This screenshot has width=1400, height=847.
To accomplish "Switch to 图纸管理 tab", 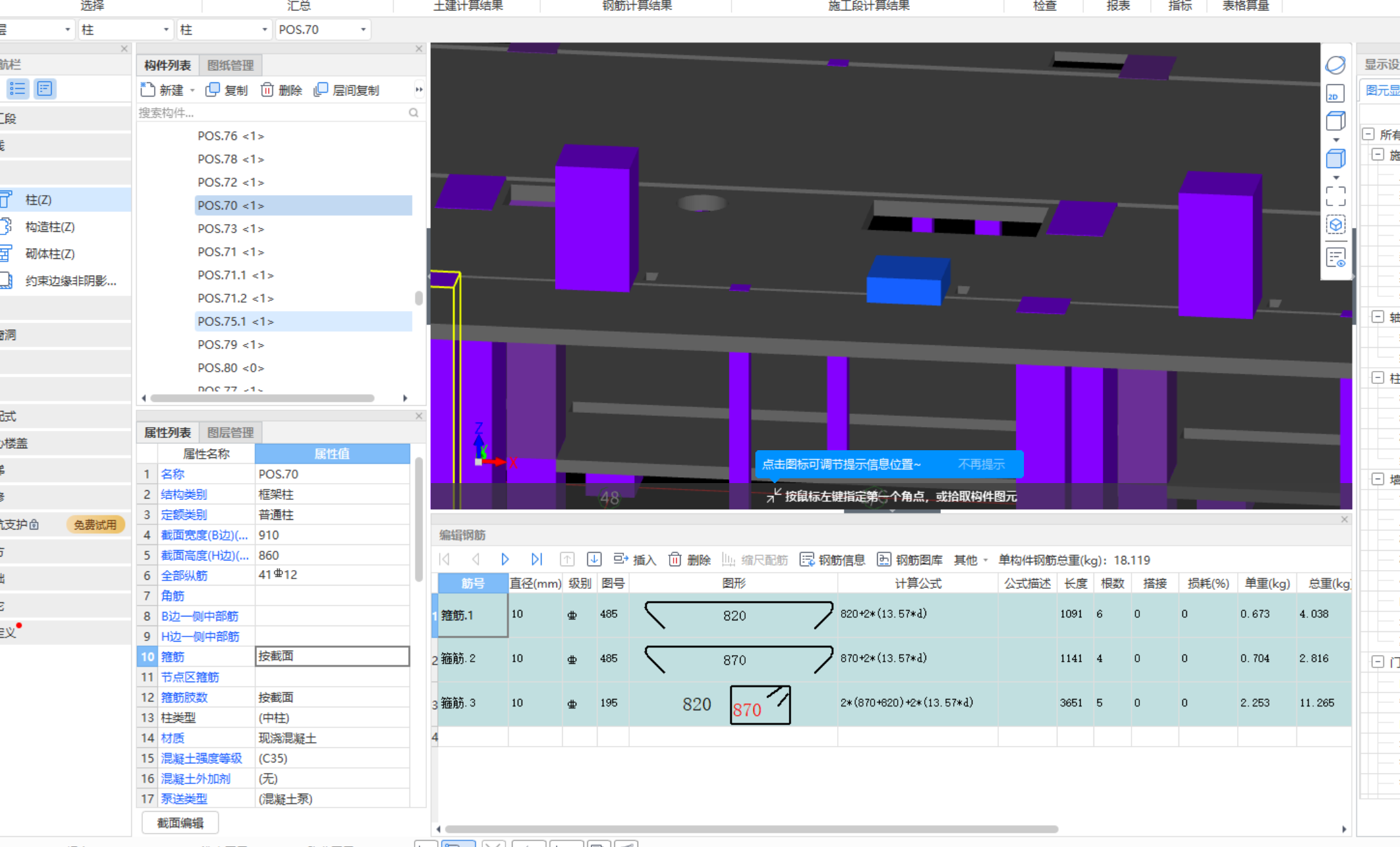I will coord(231,65).
